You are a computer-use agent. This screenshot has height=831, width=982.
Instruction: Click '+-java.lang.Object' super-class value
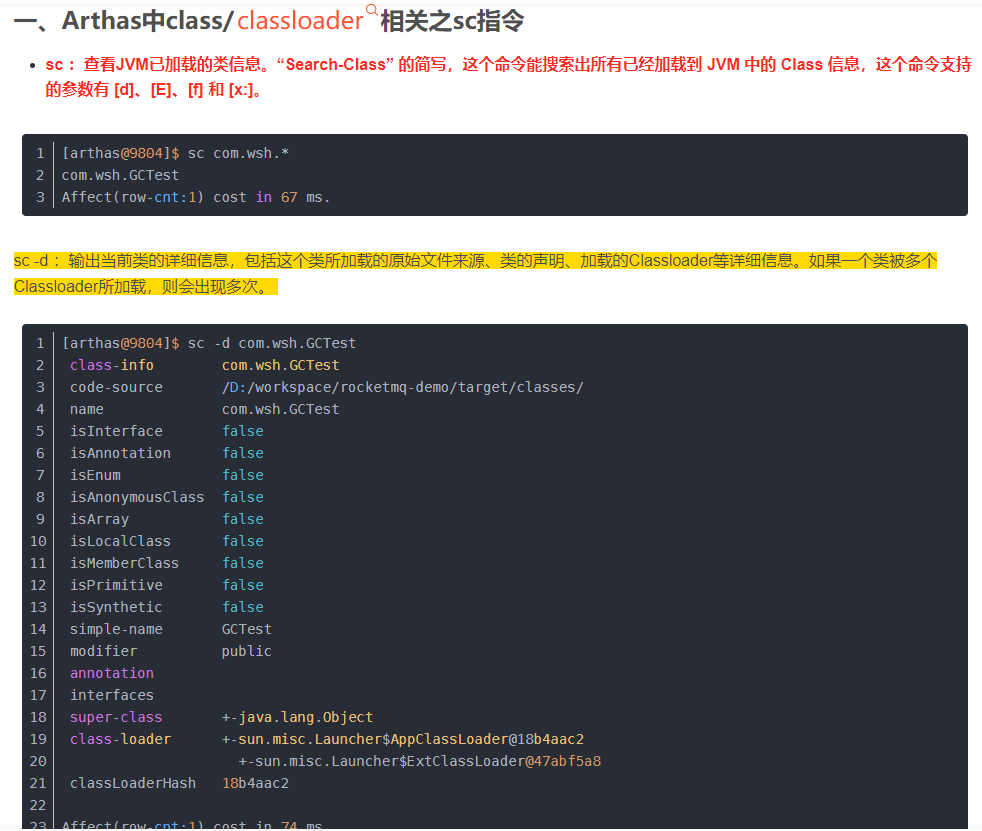[x=297, y=717]
